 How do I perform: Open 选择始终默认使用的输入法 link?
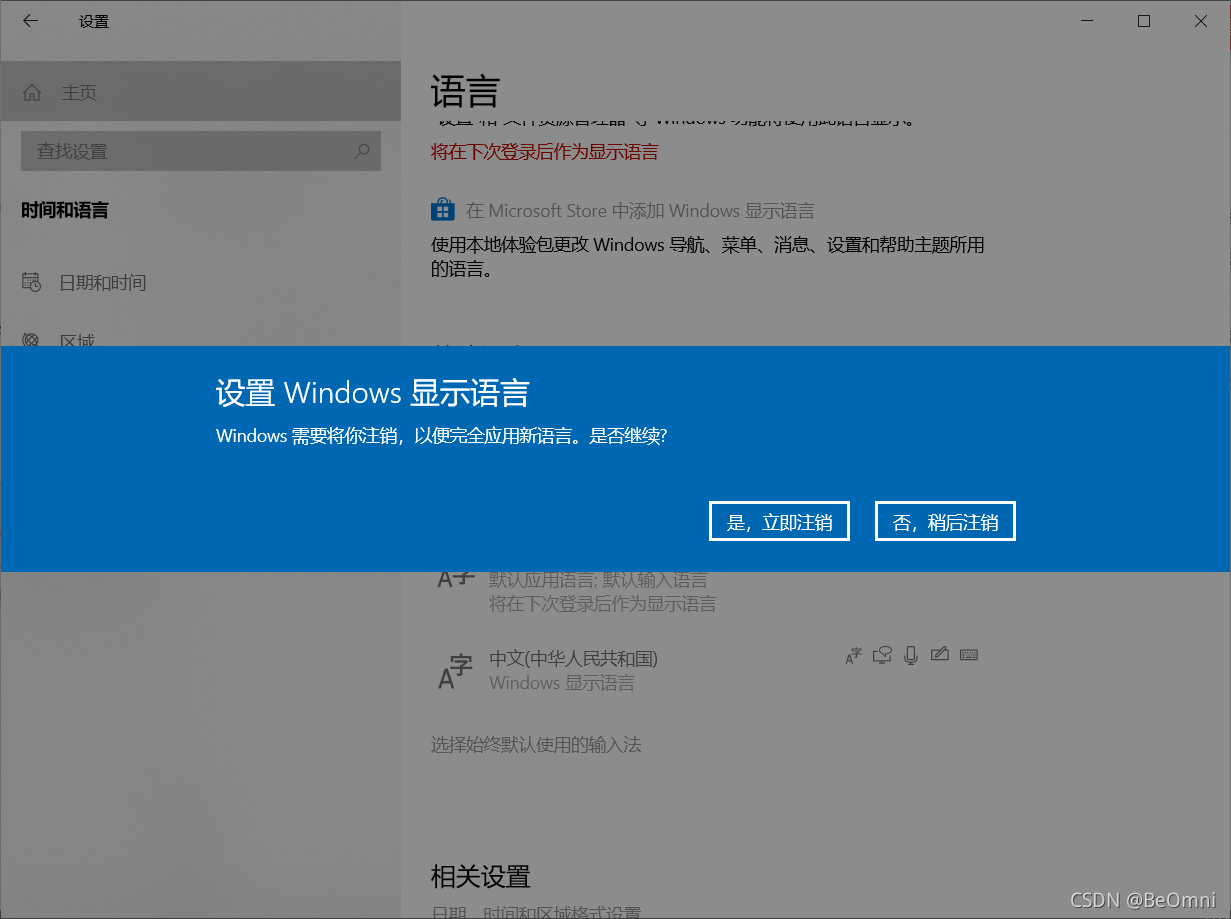536,744
